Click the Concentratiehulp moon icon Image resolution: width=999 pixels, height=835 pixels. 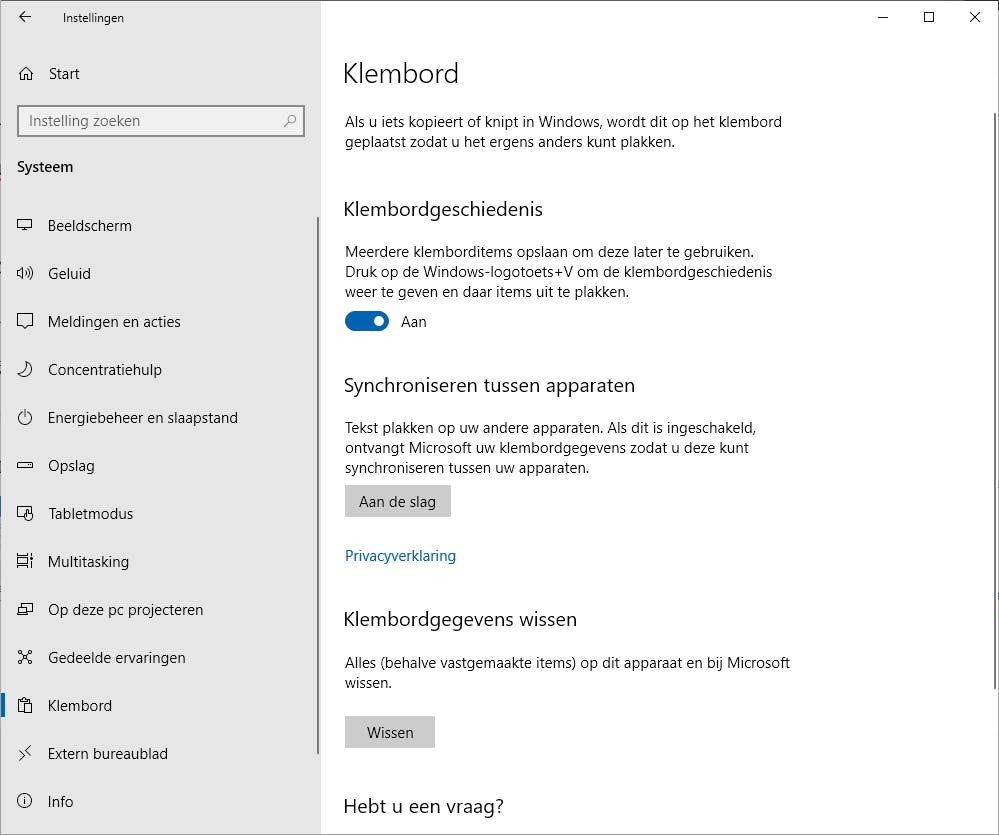[x=26, y=370]
